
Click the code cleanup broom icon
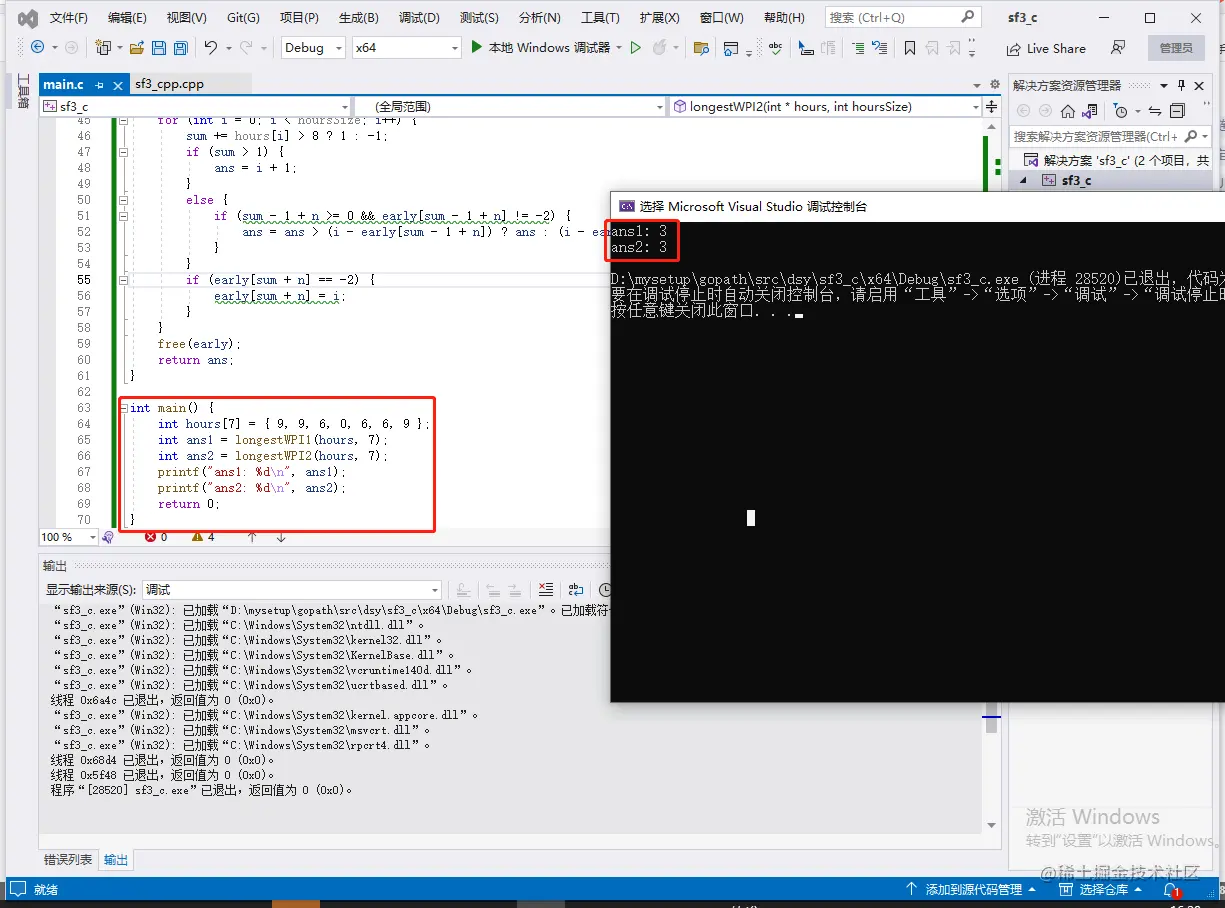[x=108, y=537]
